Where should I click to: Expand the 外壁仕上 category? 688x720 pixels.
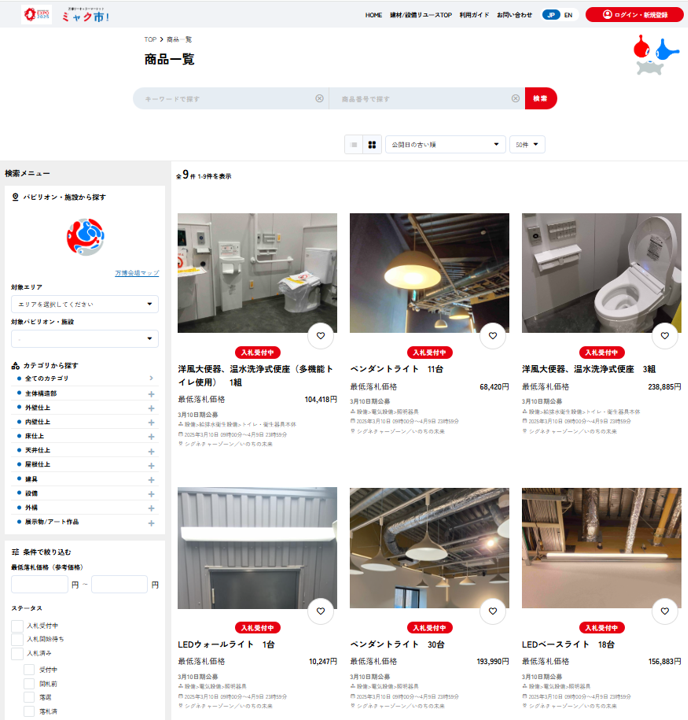point(151,408)
